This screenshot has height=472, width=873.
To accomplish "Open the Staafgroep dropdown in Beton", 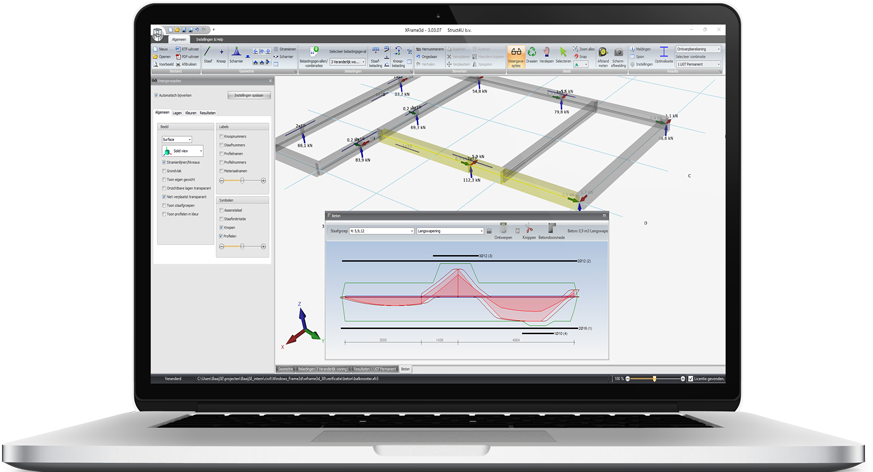I will (x=411, y=230).
